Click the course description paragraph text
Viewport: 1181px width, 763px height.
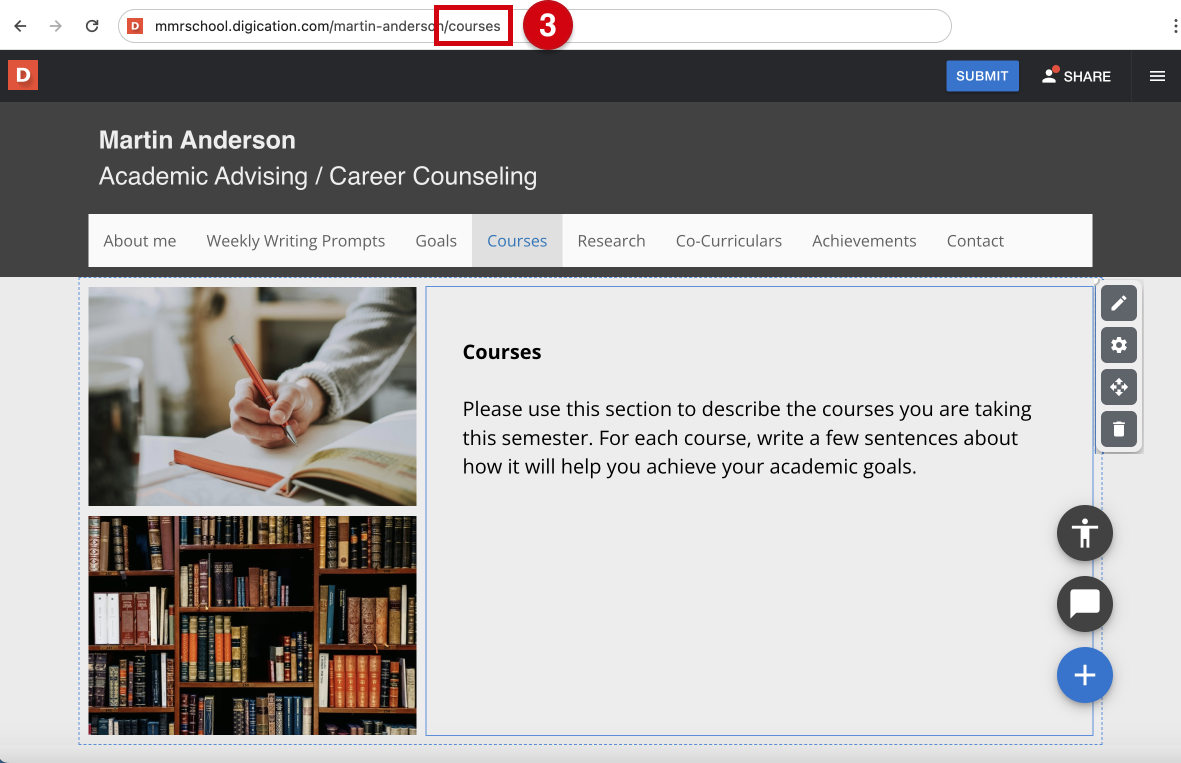click(x=746, y=438)
